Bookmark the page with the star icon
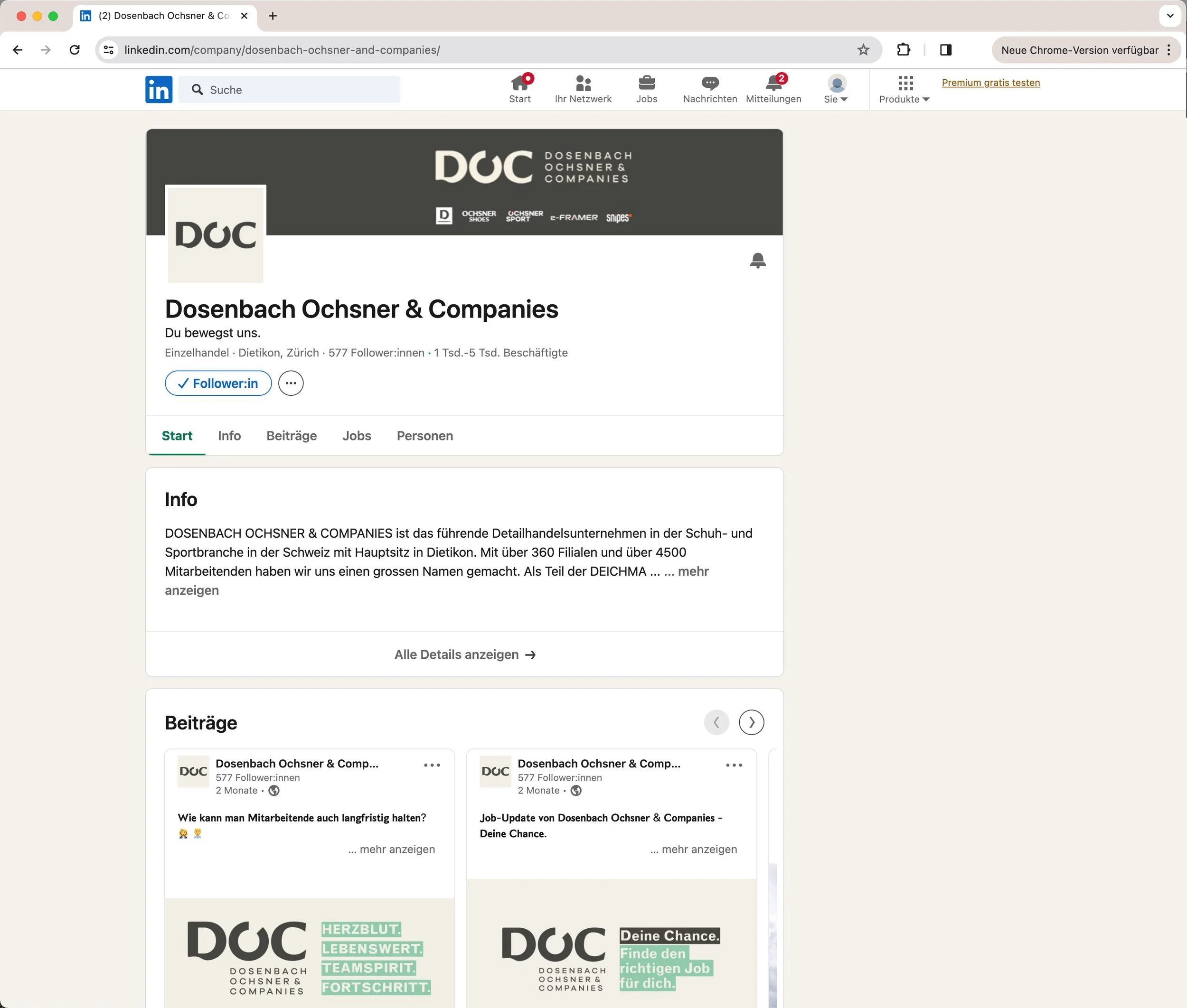Screen dimensions: 1187x1008 click(x=863, y=50)
